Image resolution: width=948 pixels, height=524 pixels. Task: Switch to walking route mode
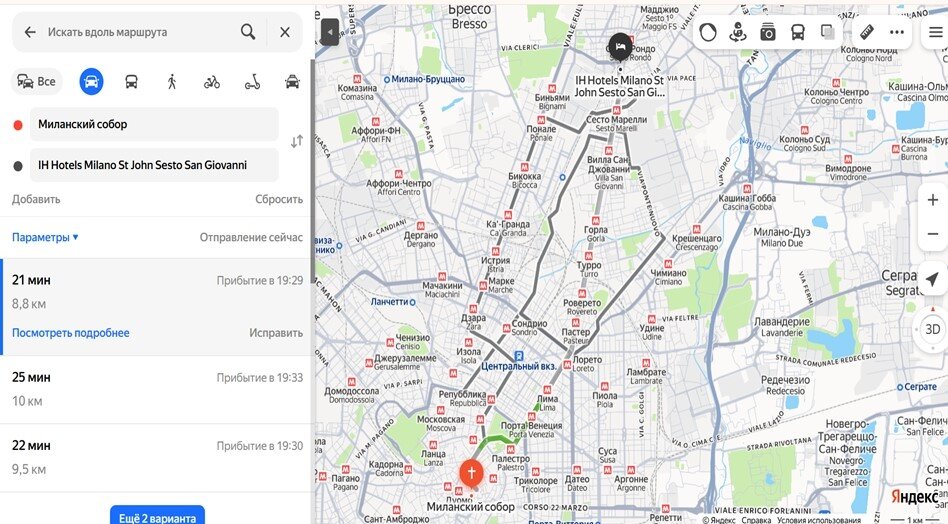[x=172, y=82]
